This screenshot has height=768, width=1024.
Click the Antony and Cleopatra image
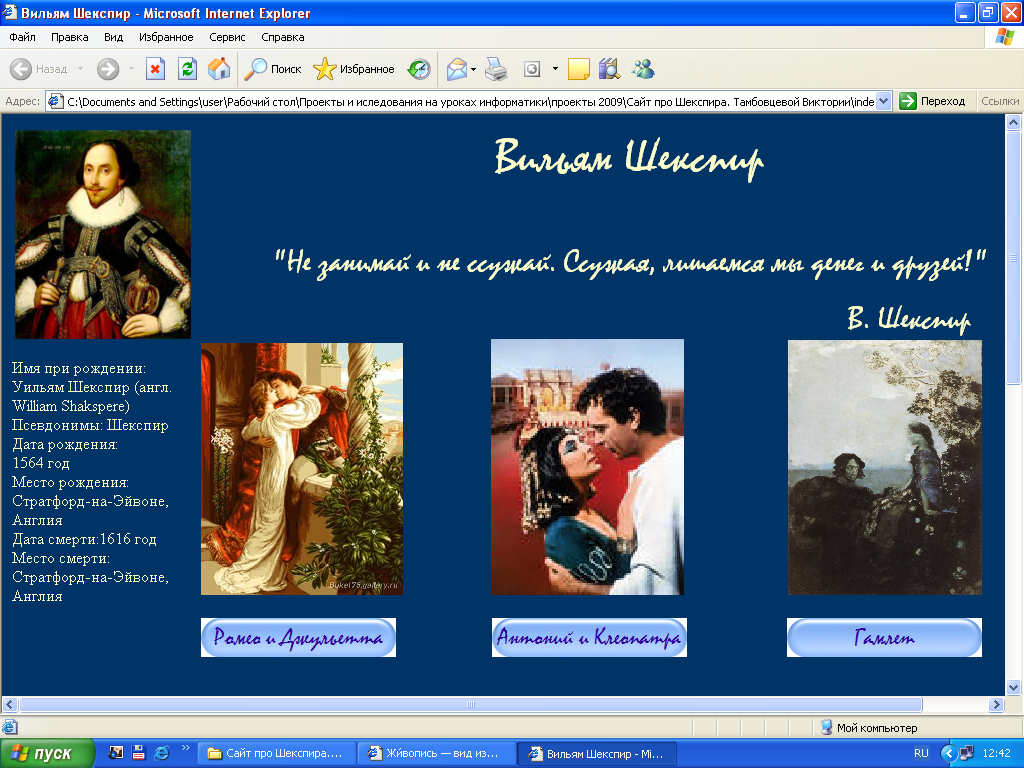pos(588,467)
